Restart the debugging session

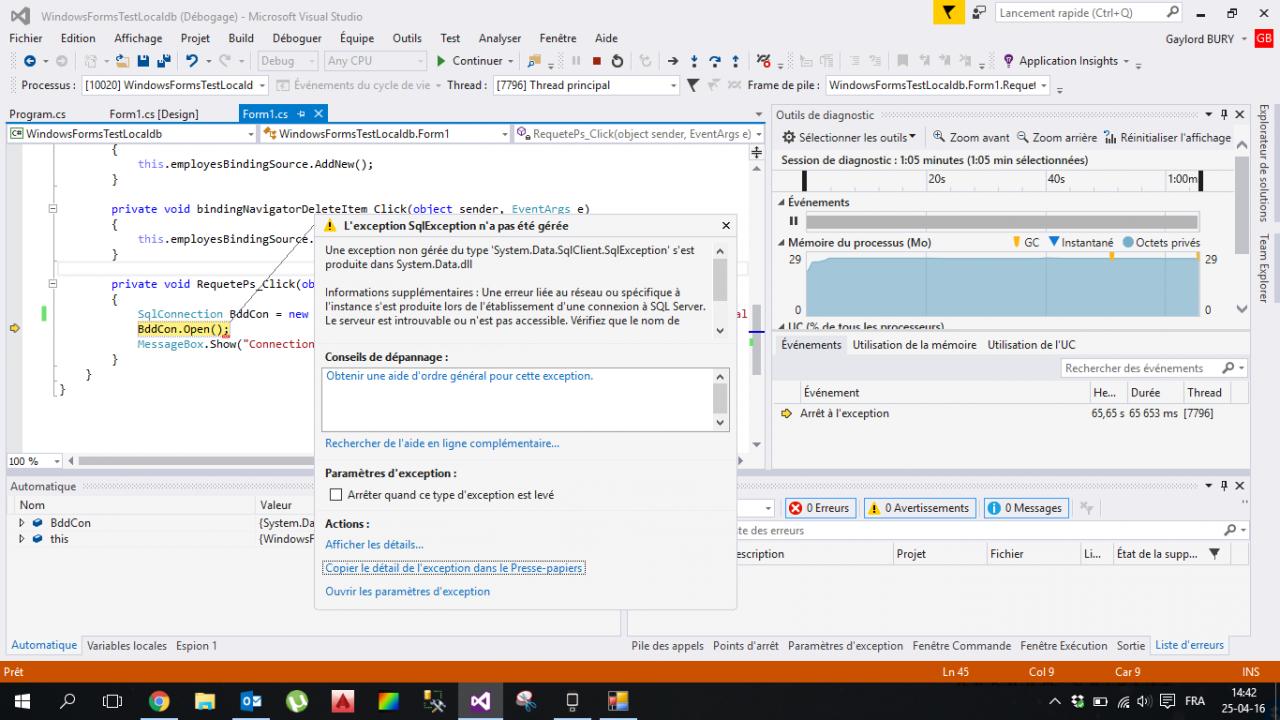coord(618,61)
